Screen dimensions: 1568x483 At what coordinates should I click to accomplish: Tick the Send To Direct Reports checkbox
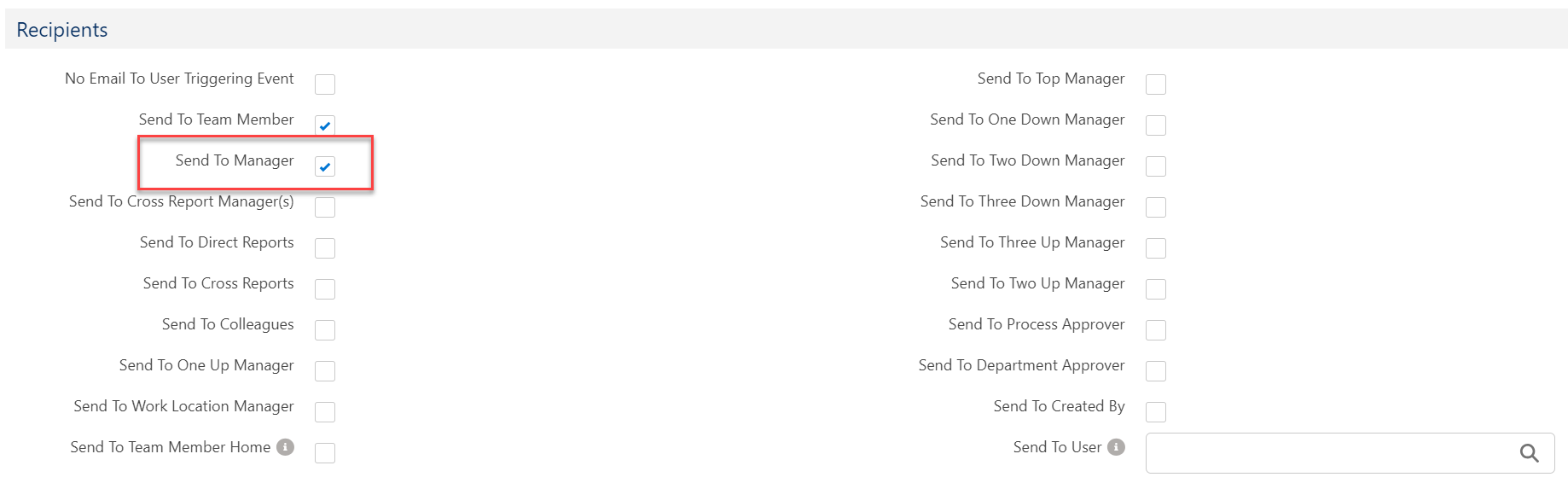click(x=325, y=248)
